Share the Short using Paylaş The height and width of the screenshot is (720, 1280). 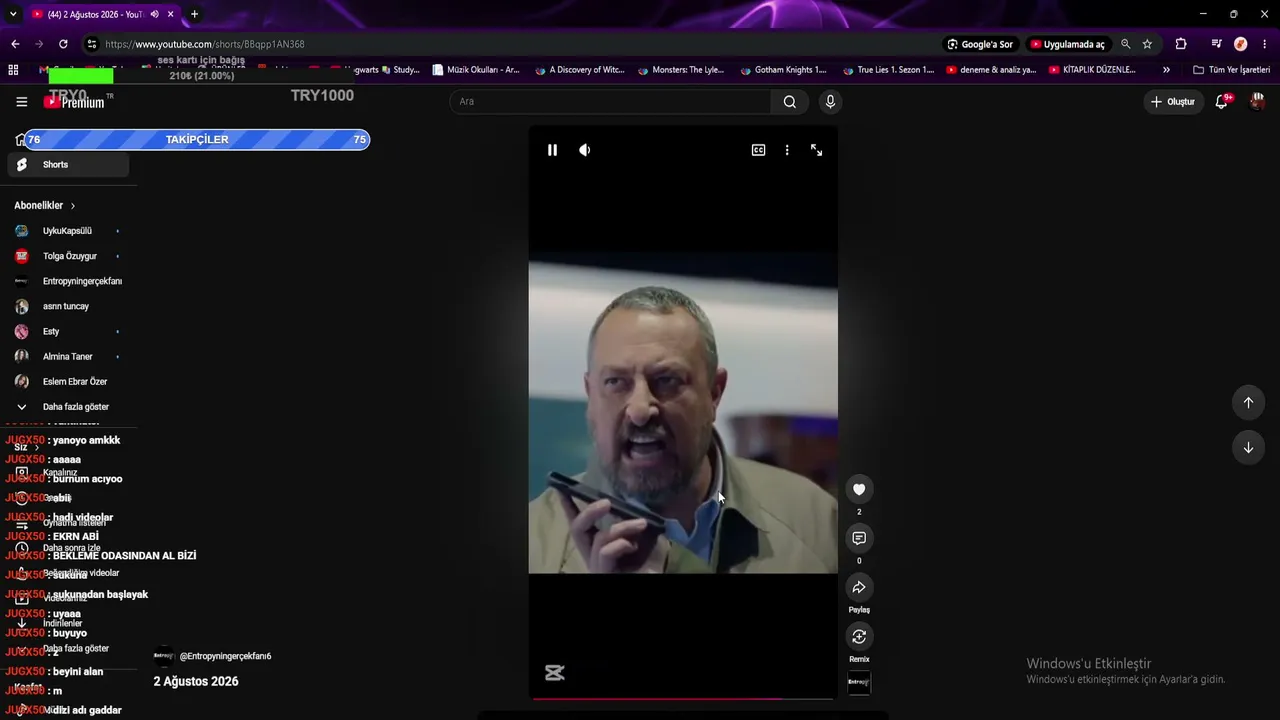click(x=859, y=587)
